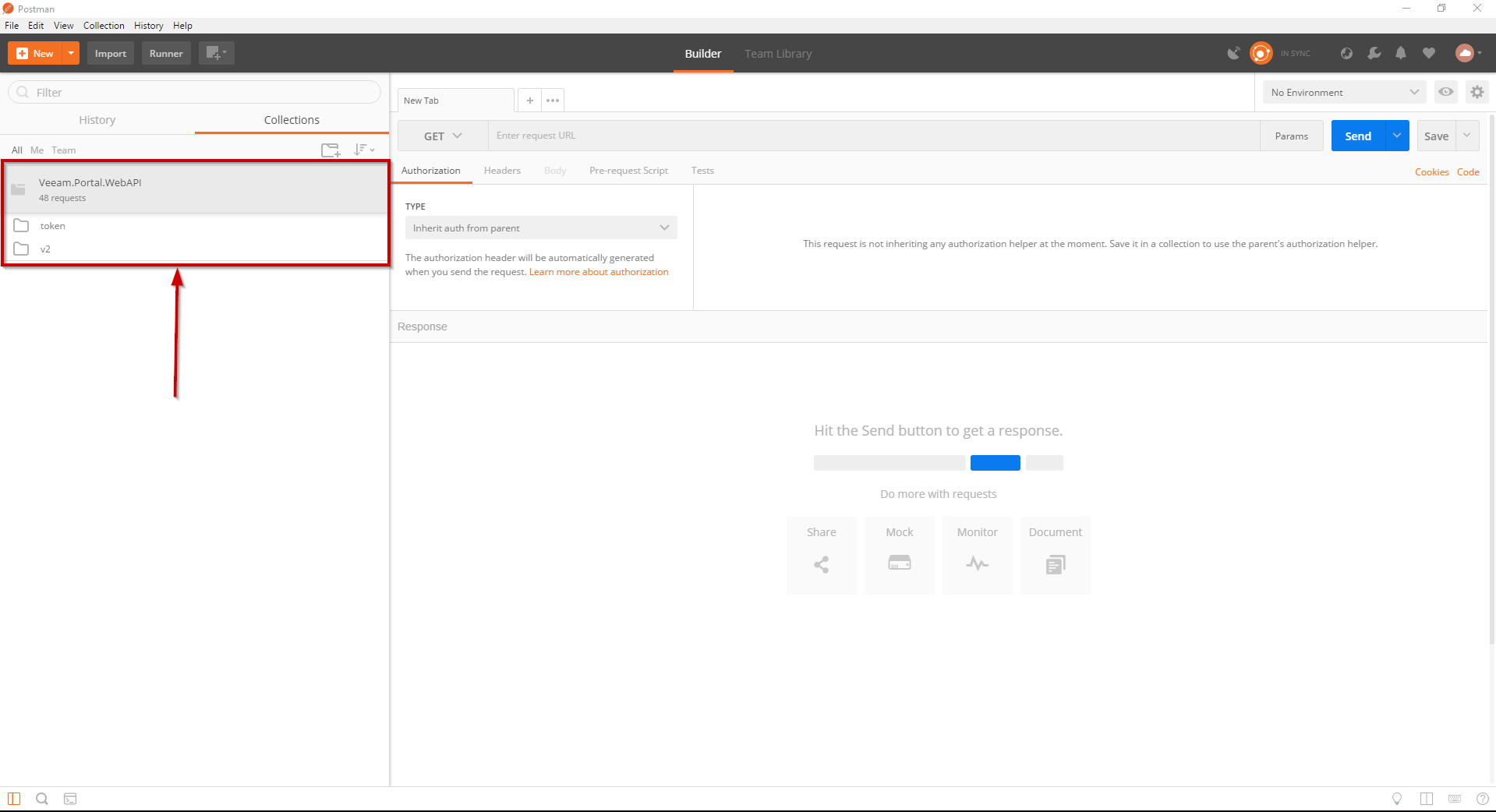This screenshot has height=812, width=1496.
Task: Open the wrench settings icon
Action: [1374, 53]
